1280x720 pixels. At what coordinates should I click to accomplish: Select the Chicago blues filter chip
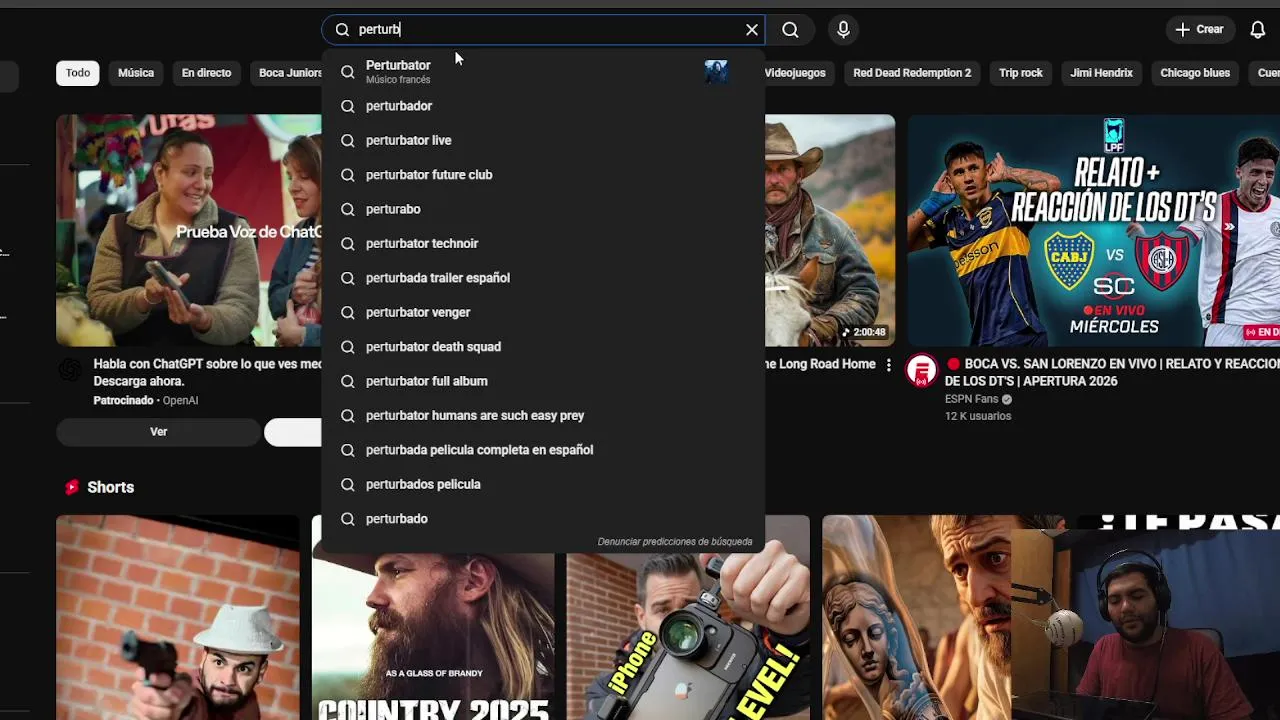coord(1195,73)
